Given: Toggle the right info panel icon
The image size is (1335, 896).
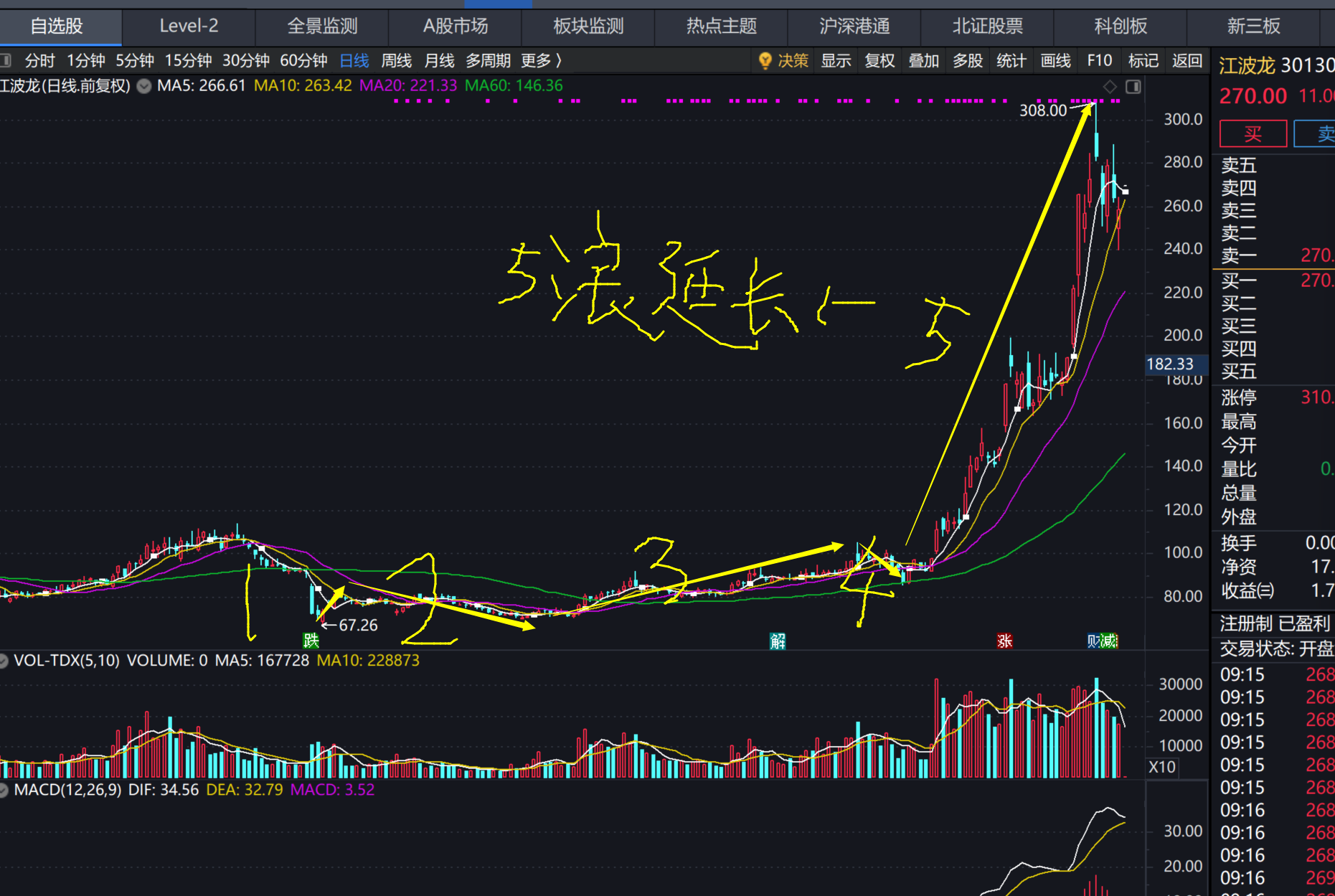Looking at the screenshot, I should pyautogui.click(x=1133, y=87).
